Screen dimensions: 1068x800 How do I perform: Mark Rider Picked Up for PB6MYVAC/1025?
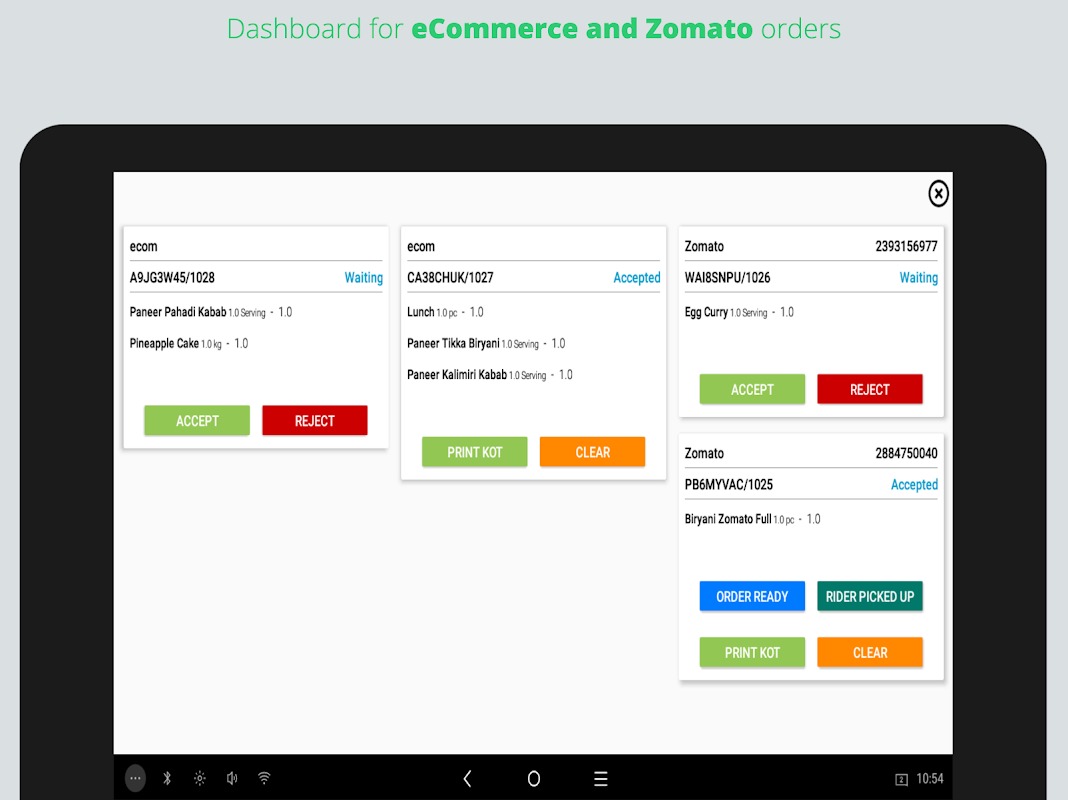[x=870, y=596]
